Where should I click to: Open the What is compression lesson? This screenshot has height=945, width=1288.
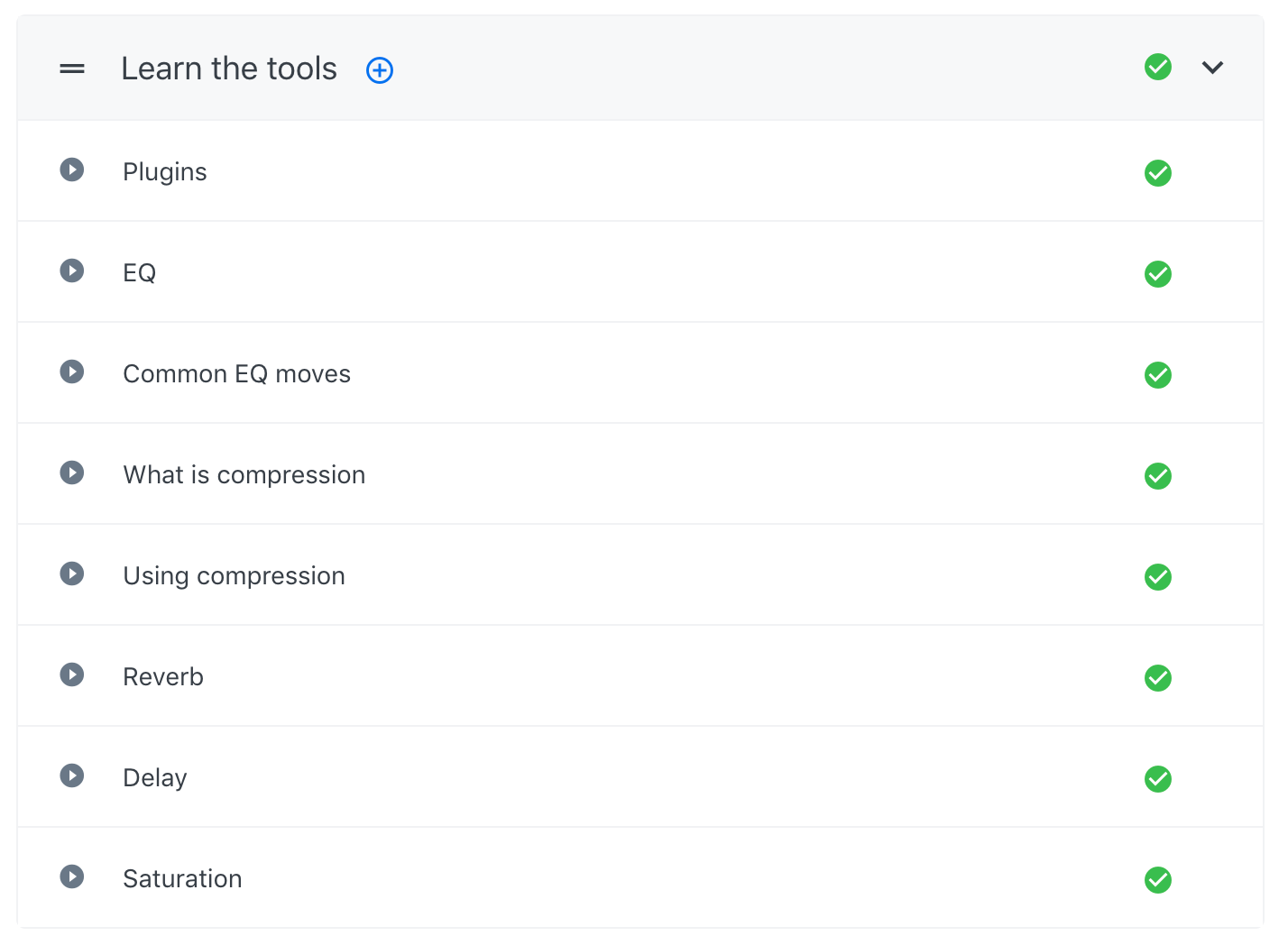[244, 475]
